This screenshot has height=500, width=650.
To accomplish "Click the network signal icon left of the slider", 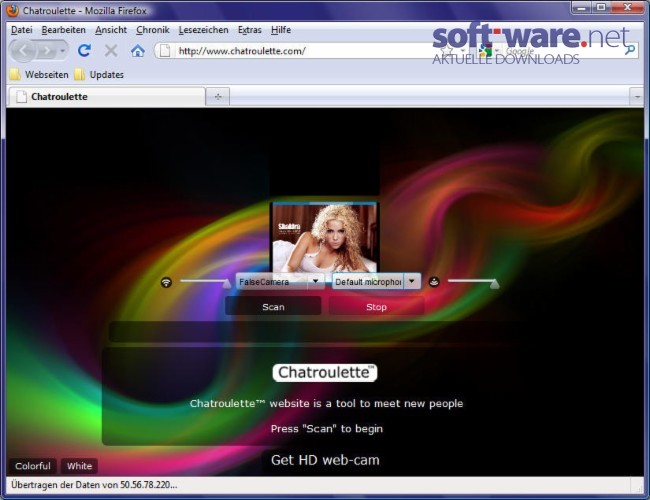I will 166,282.
